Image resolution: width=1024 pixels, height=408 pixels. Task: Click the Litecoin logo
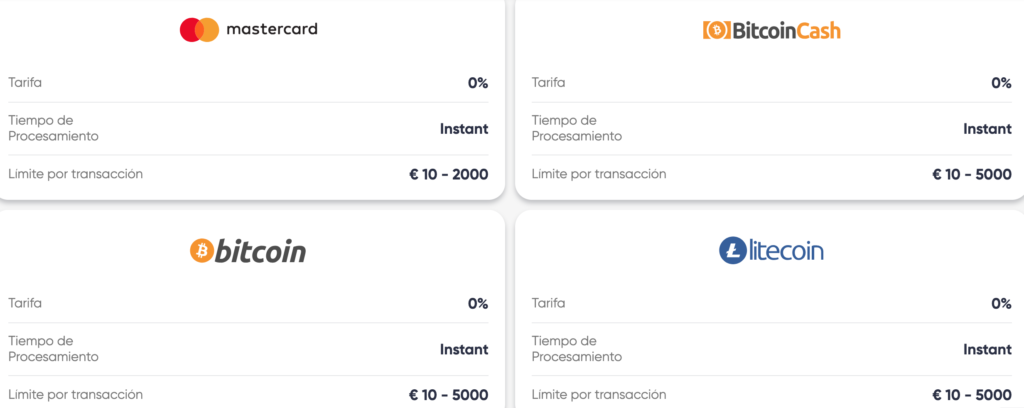coord(771,250)
